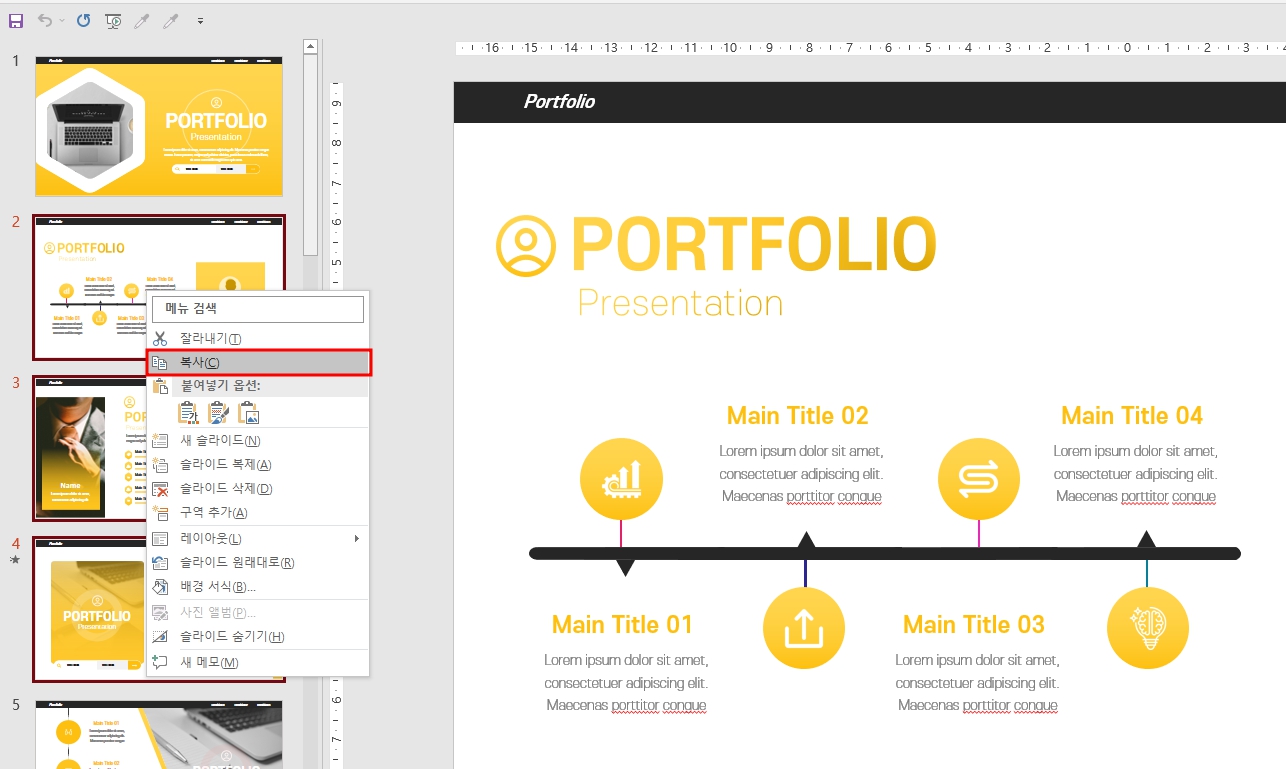Viewport: 1286px width, 769px height.
Task: Select 구역 추가(A) menu entry
Action: point(258,513)
